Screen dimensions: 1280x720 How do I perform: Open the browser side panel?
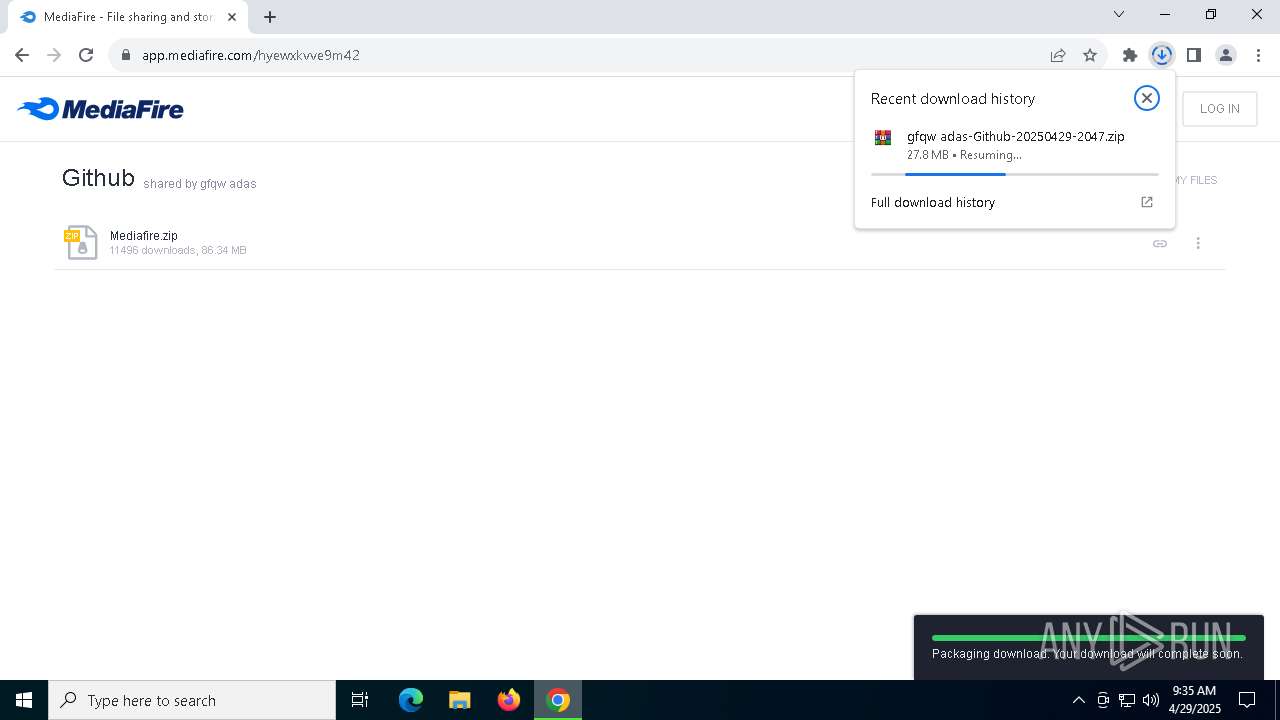point(1193,55)
